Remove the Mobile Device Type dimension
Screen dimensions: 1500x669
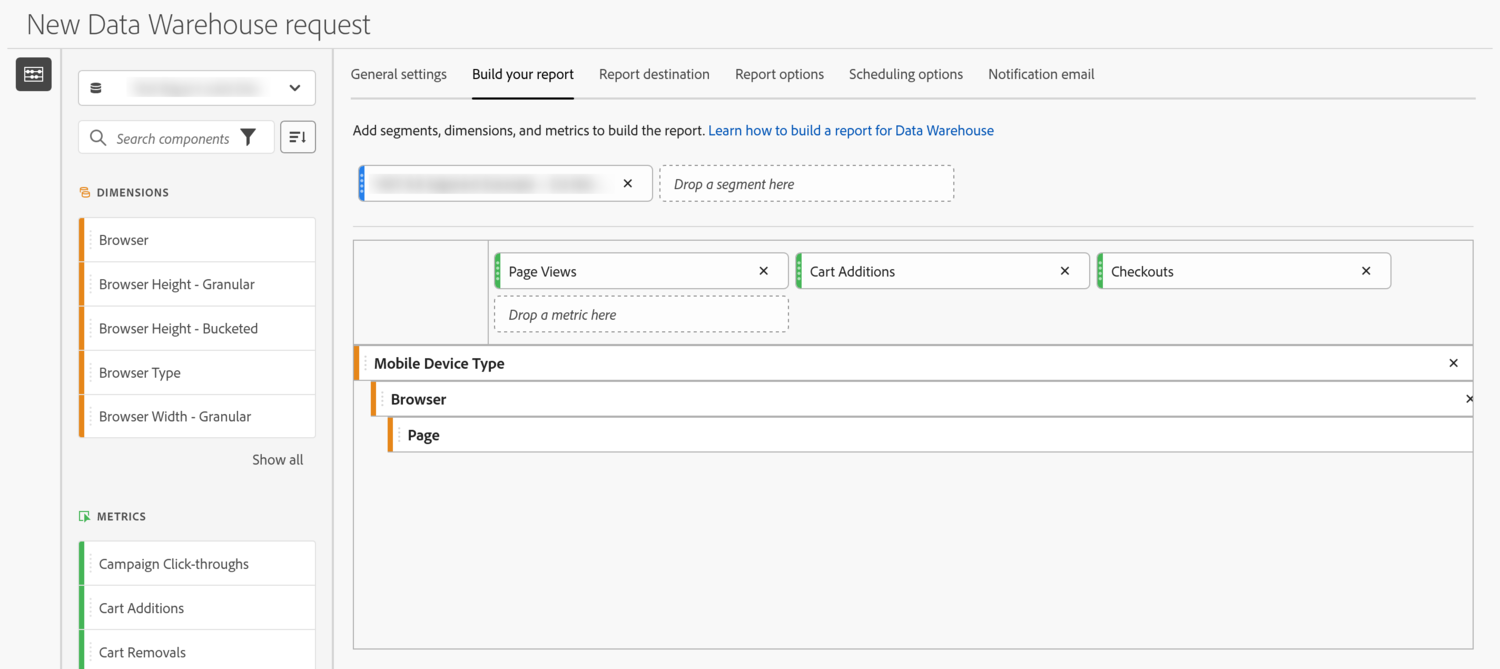(1454, 363)
